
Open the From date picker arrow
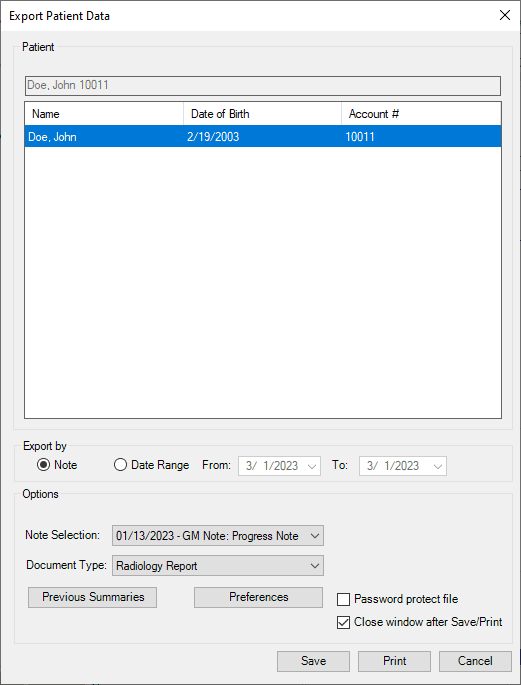312,466
